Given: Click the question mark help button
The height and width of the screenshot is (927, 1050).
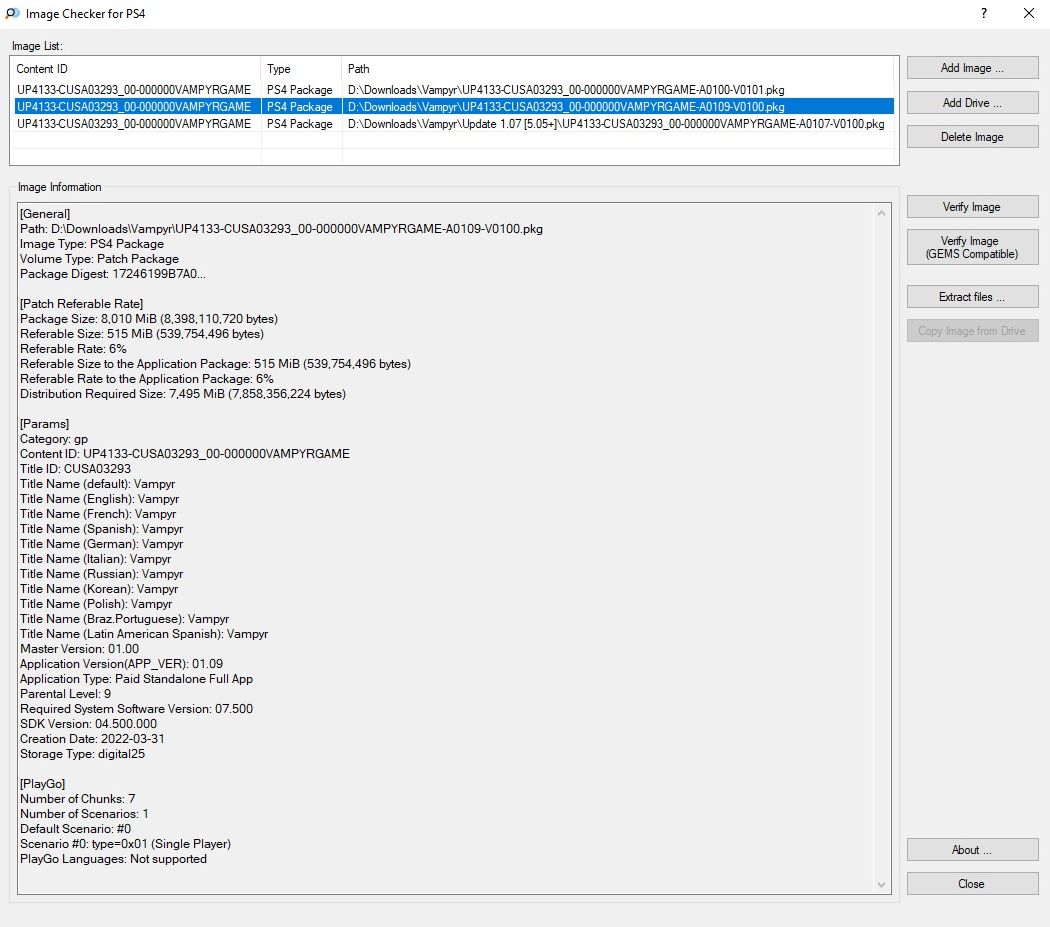Looking at the screenshot, I should [983, 14].
